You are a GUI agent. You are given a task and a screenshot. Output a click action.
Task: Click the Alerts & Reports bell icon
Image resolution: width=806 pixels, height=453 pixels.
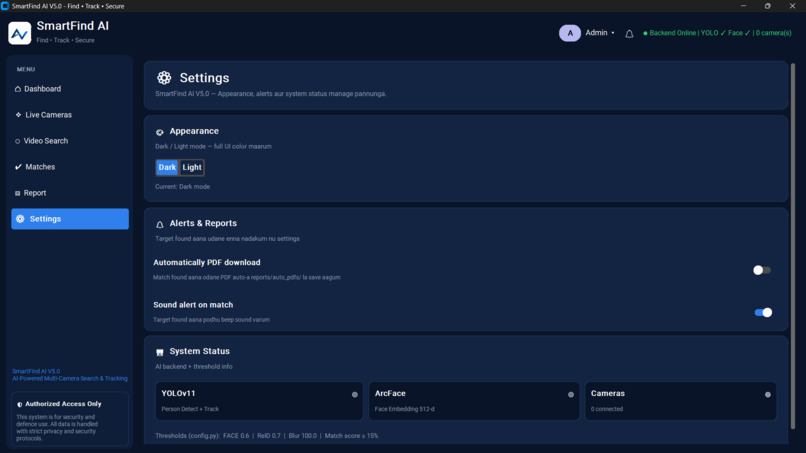point(160,224)
